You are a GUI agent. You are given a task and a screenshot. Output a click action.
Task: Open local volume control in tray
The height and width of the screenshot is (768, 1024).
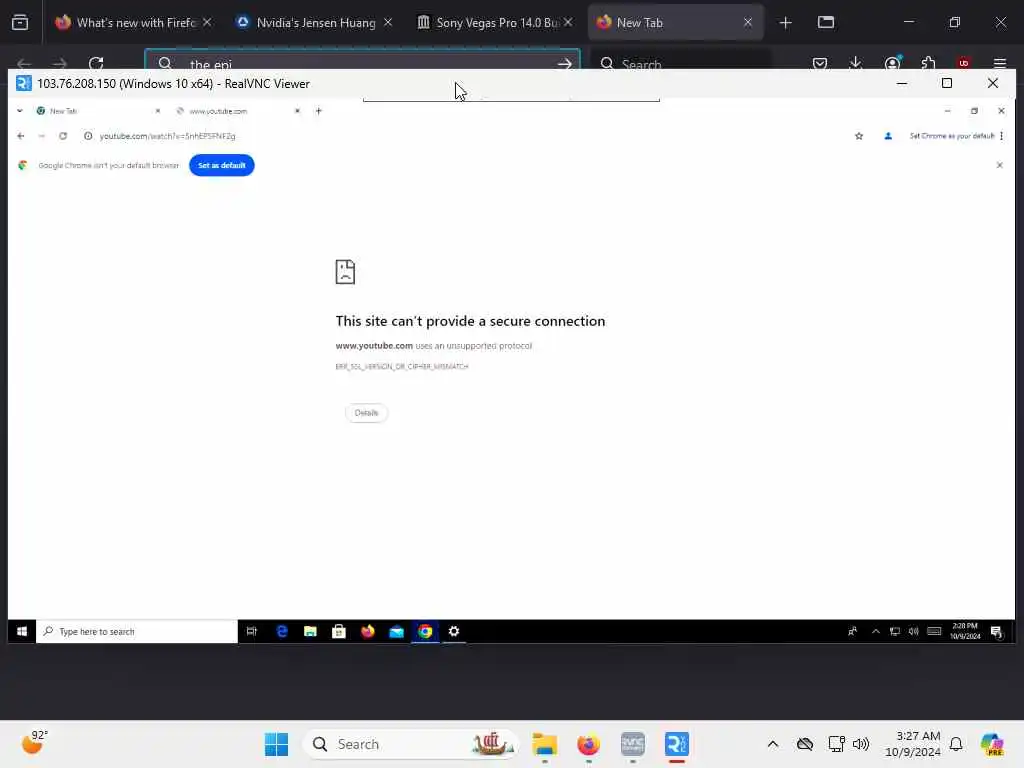[861, 744]
